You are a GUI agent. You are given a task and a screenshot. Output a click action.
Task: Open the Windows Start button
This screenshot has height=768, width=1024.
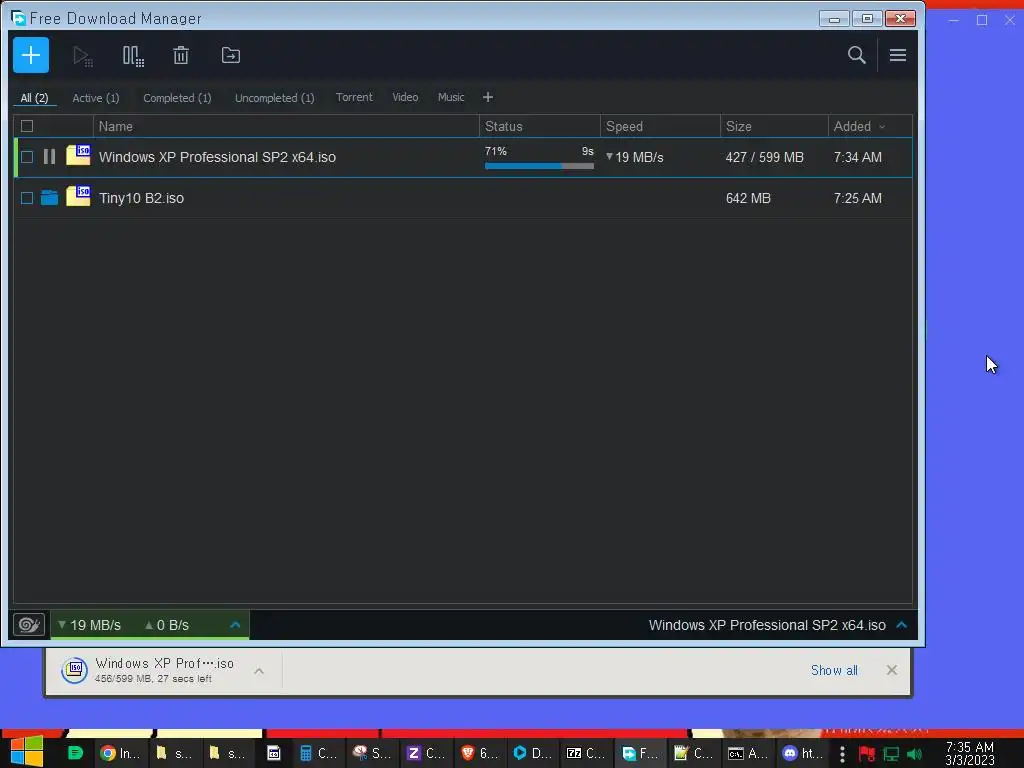[x=27, y=751]
